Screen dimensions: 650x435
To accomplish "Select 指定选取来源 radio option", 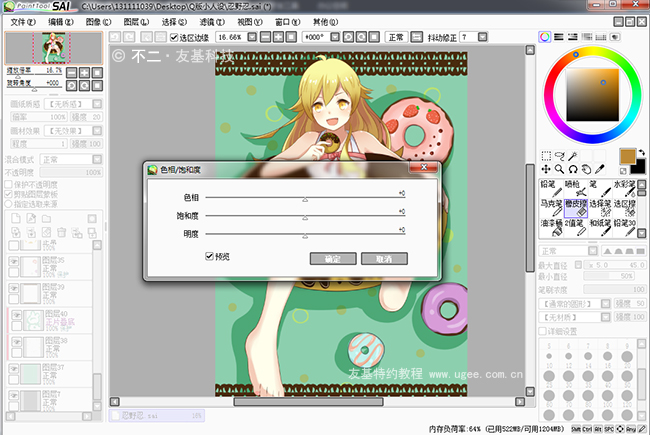I will tap(8, 204).
